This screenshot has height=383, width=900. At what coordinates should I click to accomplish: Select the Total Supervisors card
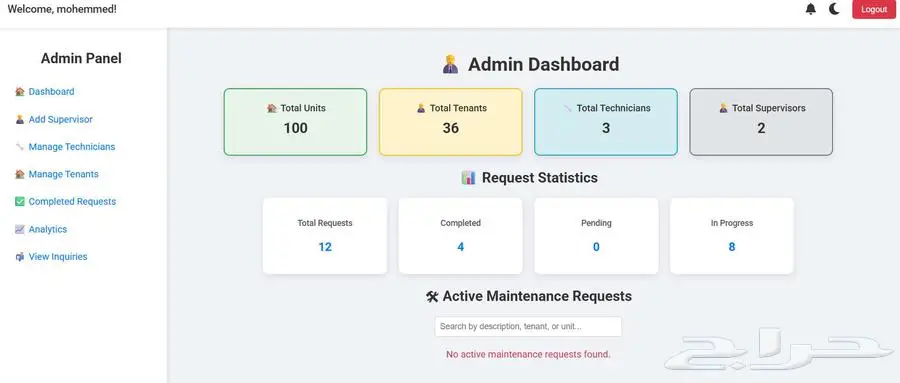(761, 122)
